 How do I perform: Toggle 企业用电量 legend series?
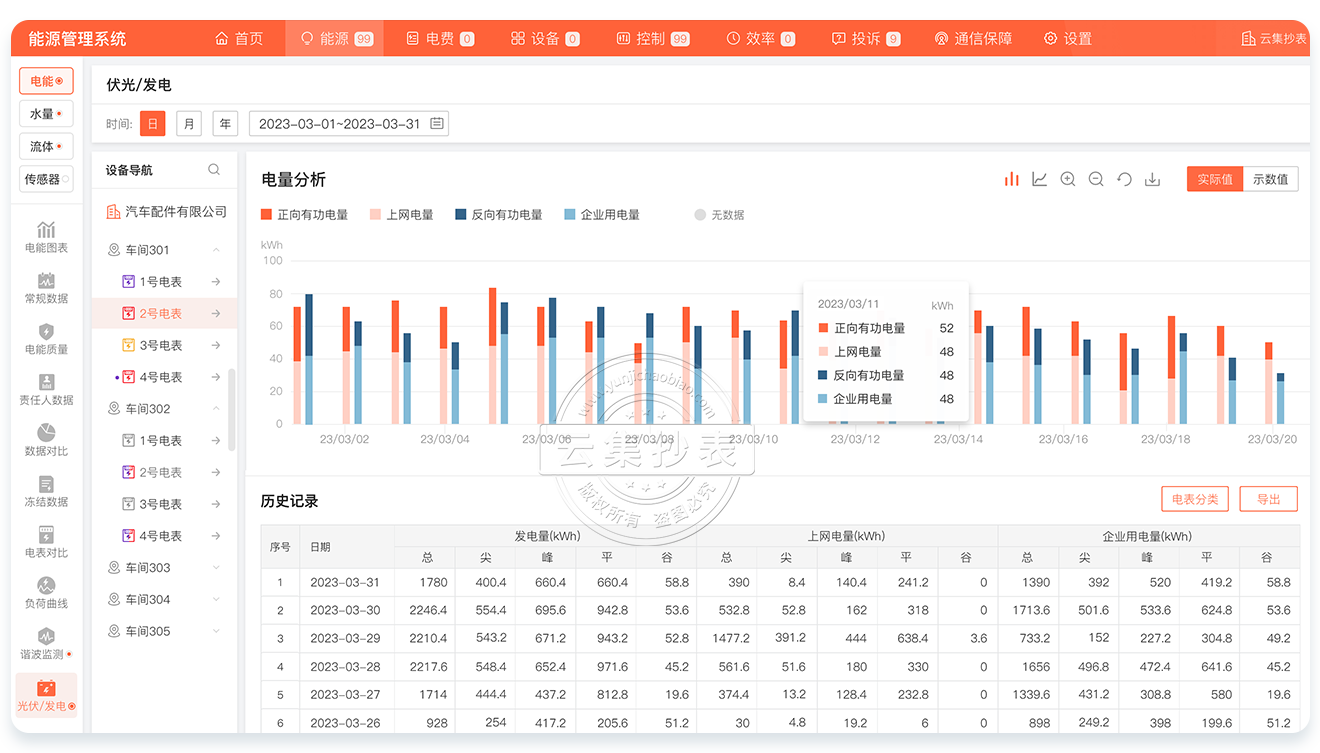(602, 215)
